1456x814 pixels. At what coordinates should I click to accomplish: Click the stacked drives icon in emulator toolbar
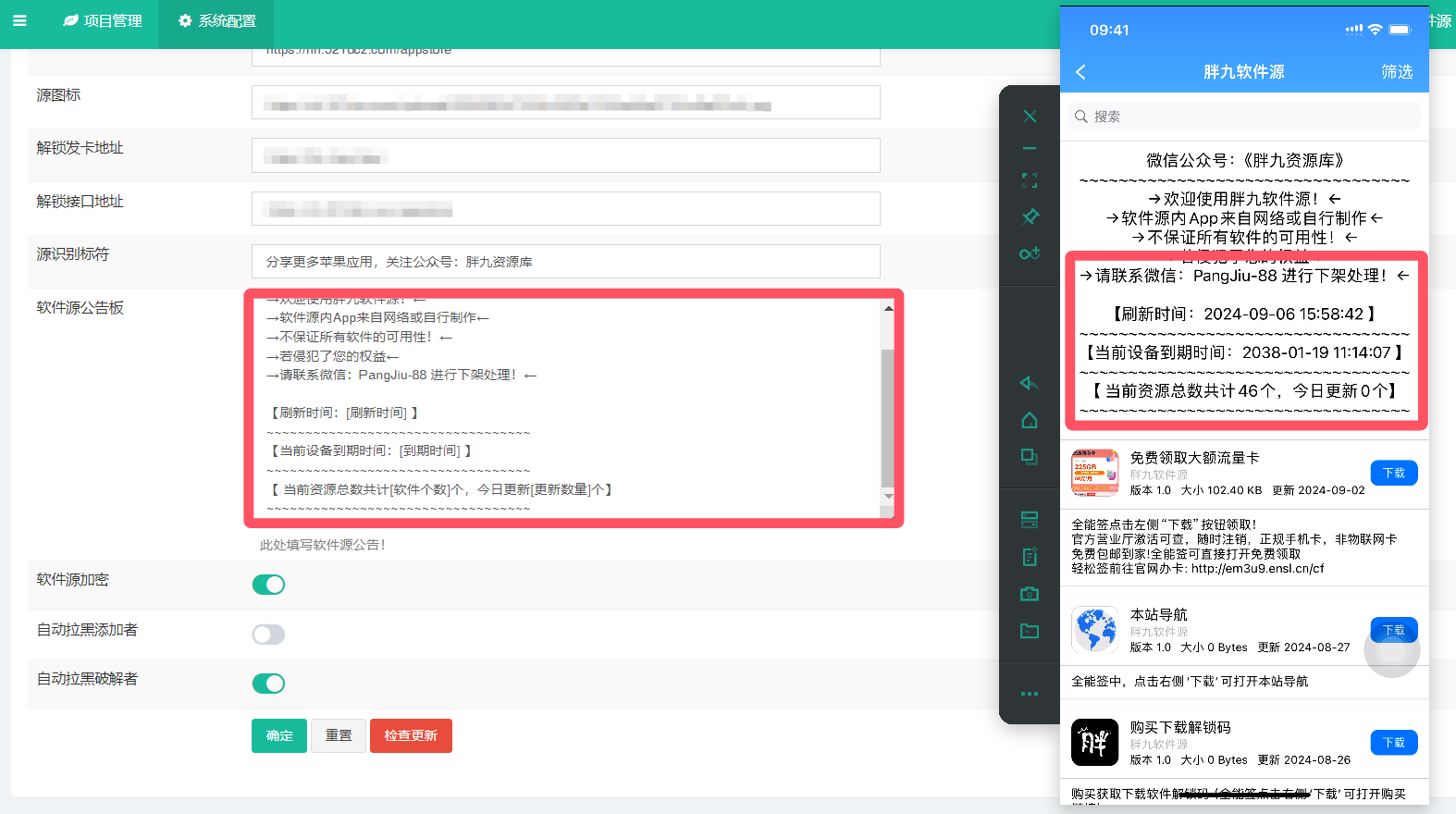pyautogui.click(x=1030, y=520)
